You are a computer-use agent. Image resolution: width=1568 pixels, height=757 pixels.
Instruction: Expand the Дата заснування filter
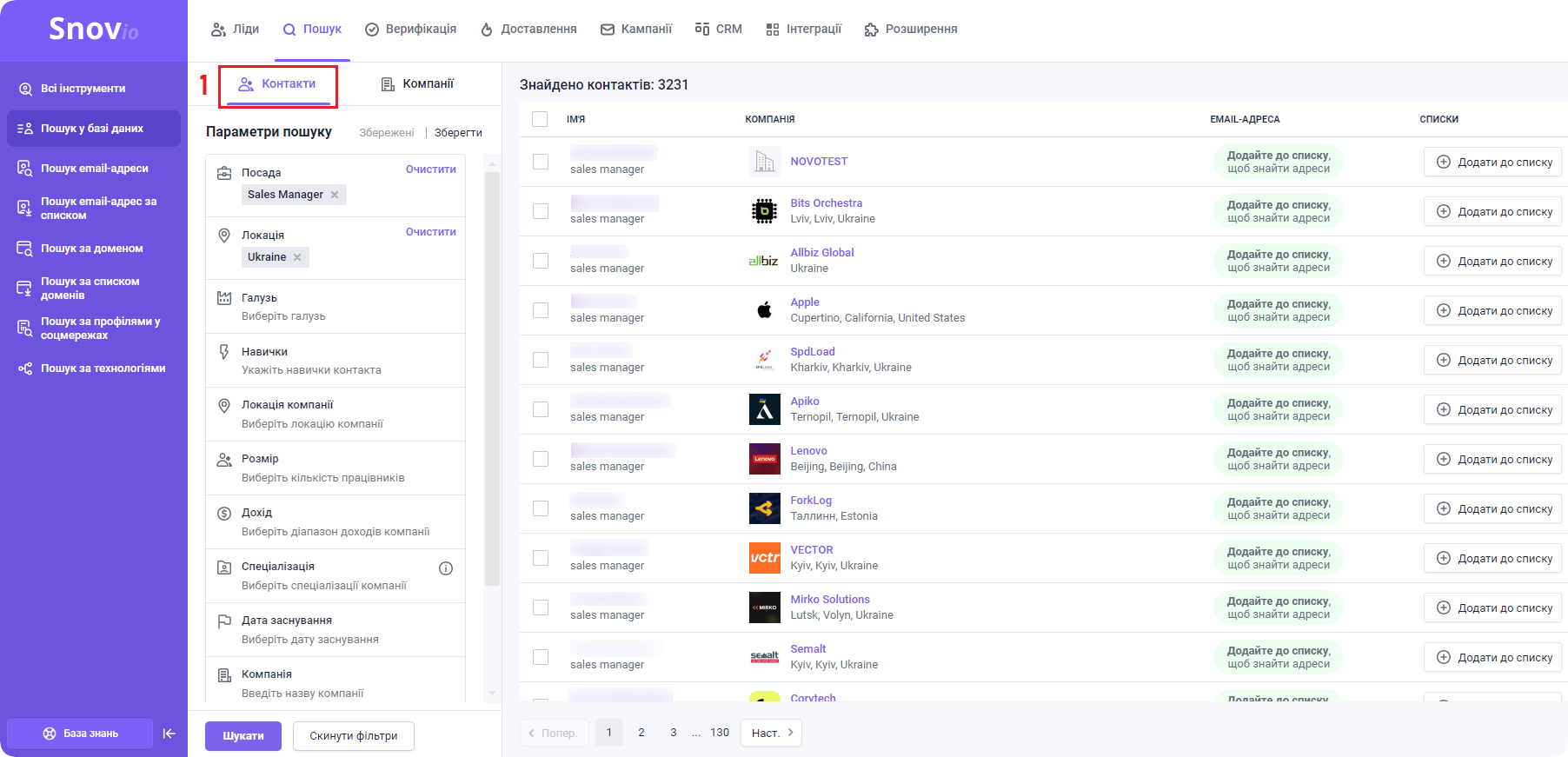[x=336, y=630]
